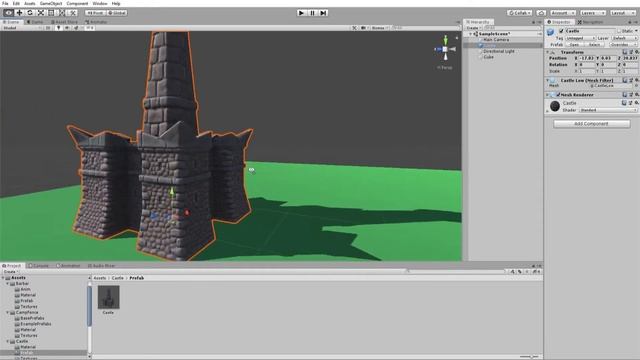The image size is (640, 360).
Task: Open the Layers dropdown
Action: pyautogui.click(x=592, y=13)
